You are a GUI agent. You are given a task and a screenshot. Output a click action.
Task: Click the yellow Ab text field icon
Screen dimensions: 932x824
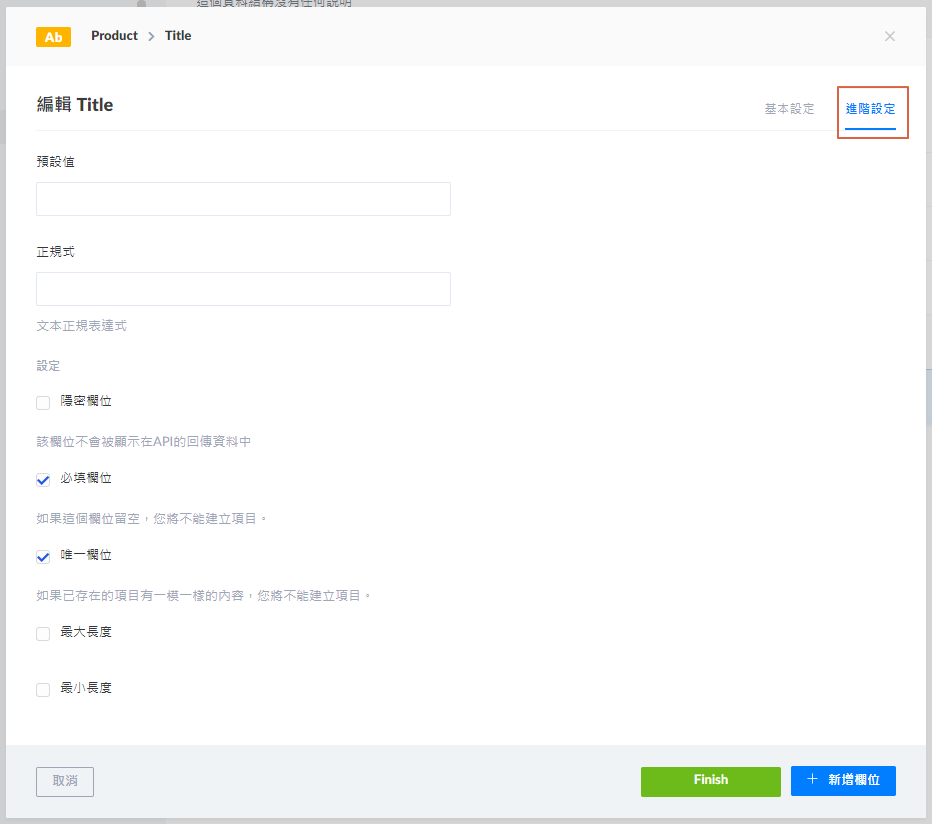coord(53,37)
